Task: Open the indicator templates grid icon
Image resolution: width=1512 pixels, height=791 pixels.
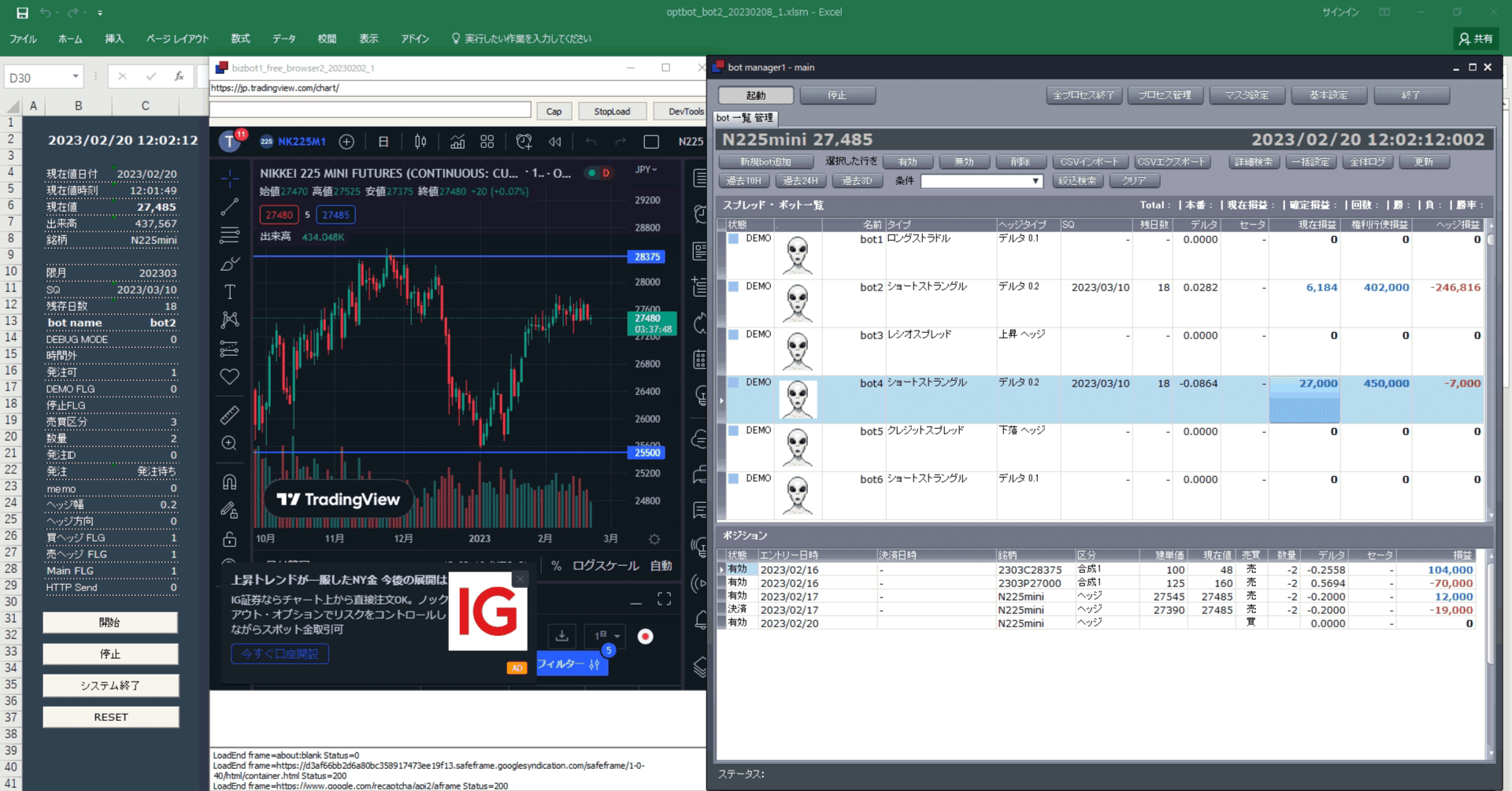Action: tap(487, 142)
